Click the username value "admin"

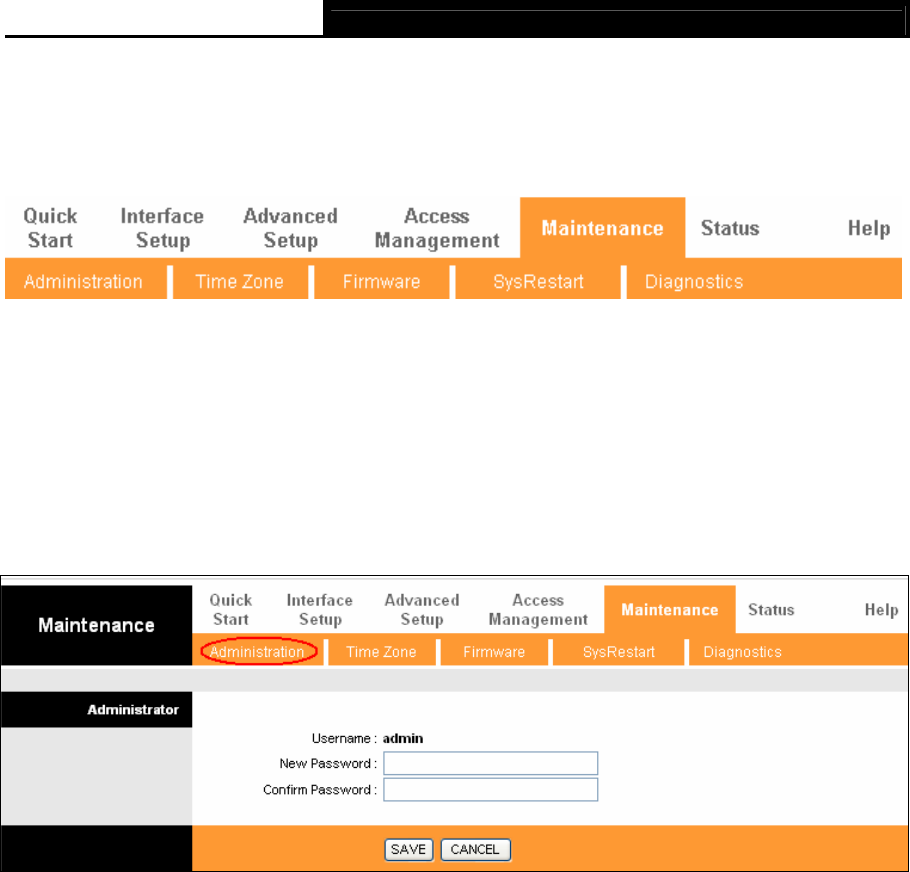(403, 738)
